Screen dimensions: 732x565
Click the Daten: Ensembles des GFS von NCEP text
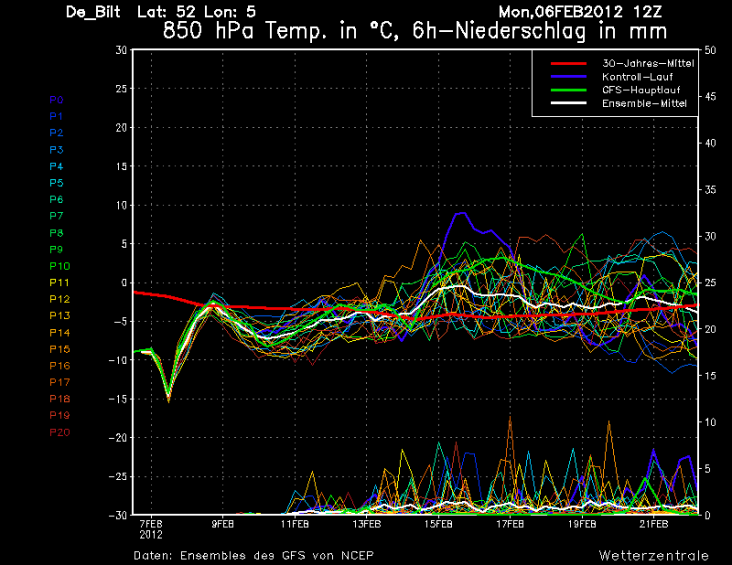pyautogui.click(x=253, y=556)
